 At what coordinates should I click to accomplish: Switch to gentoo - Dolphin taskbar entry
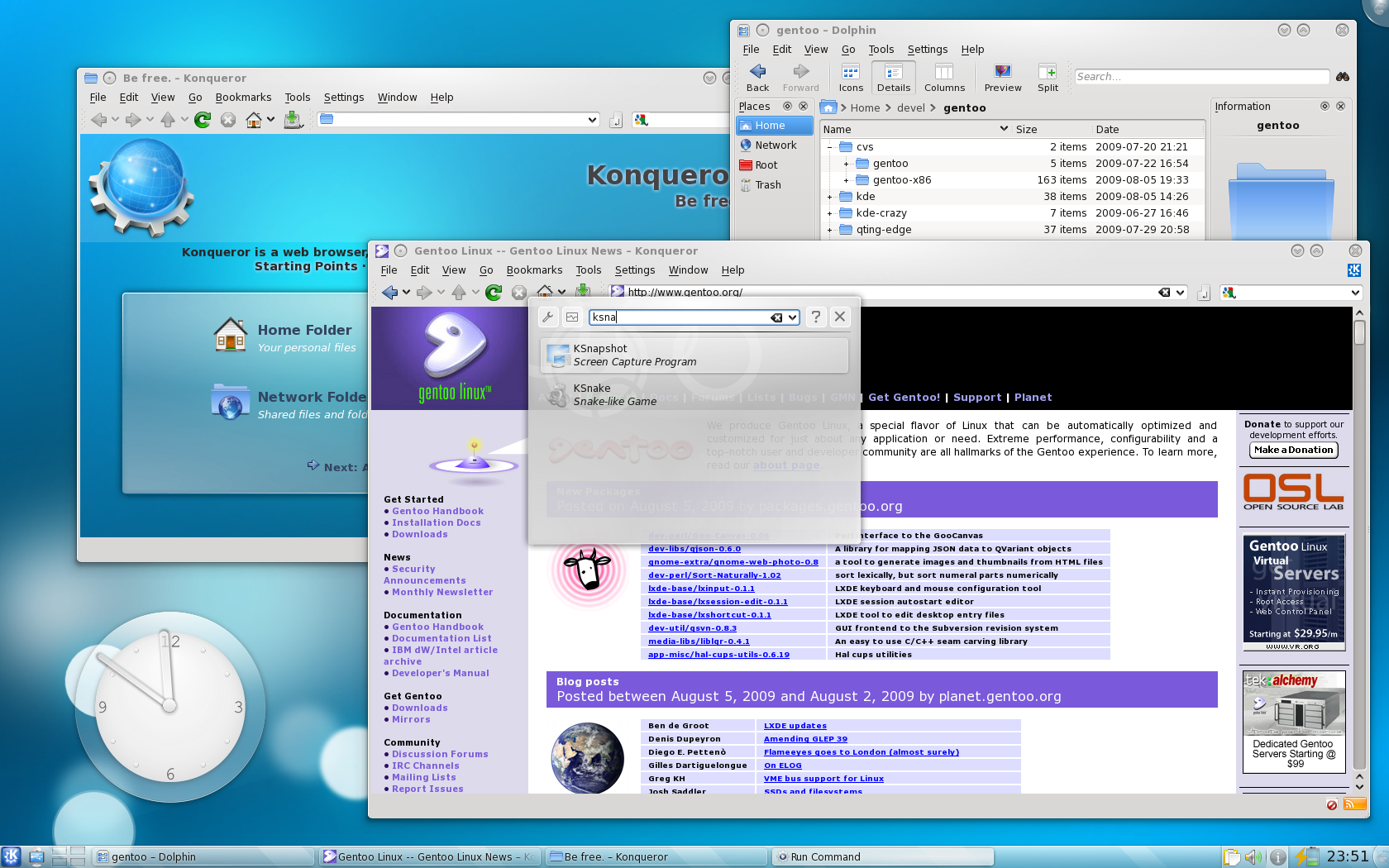coord(203,857)
